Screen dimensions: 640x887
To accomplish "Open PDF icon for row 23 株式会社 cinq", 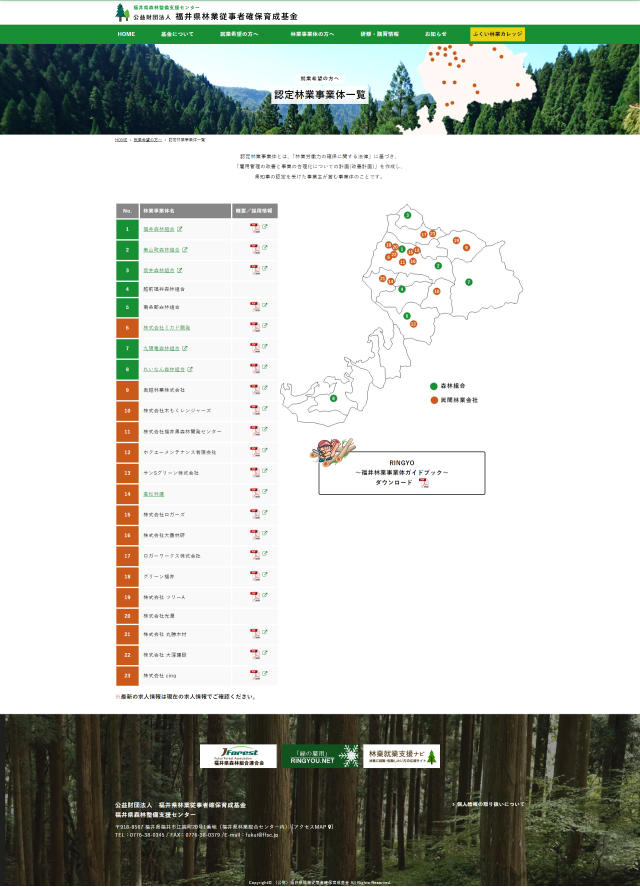I will click(254, 675).
